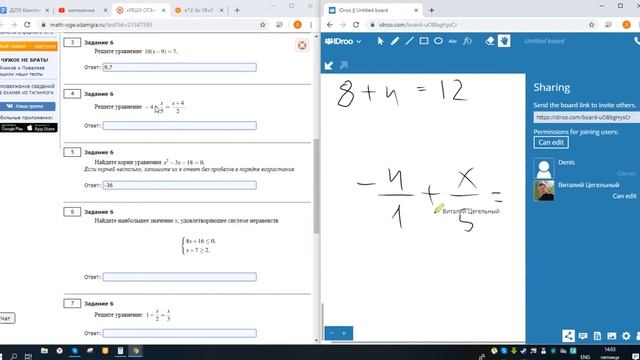The image size is (640, 360).
Task: Open the App Store badge
Action: coord(42,128)
